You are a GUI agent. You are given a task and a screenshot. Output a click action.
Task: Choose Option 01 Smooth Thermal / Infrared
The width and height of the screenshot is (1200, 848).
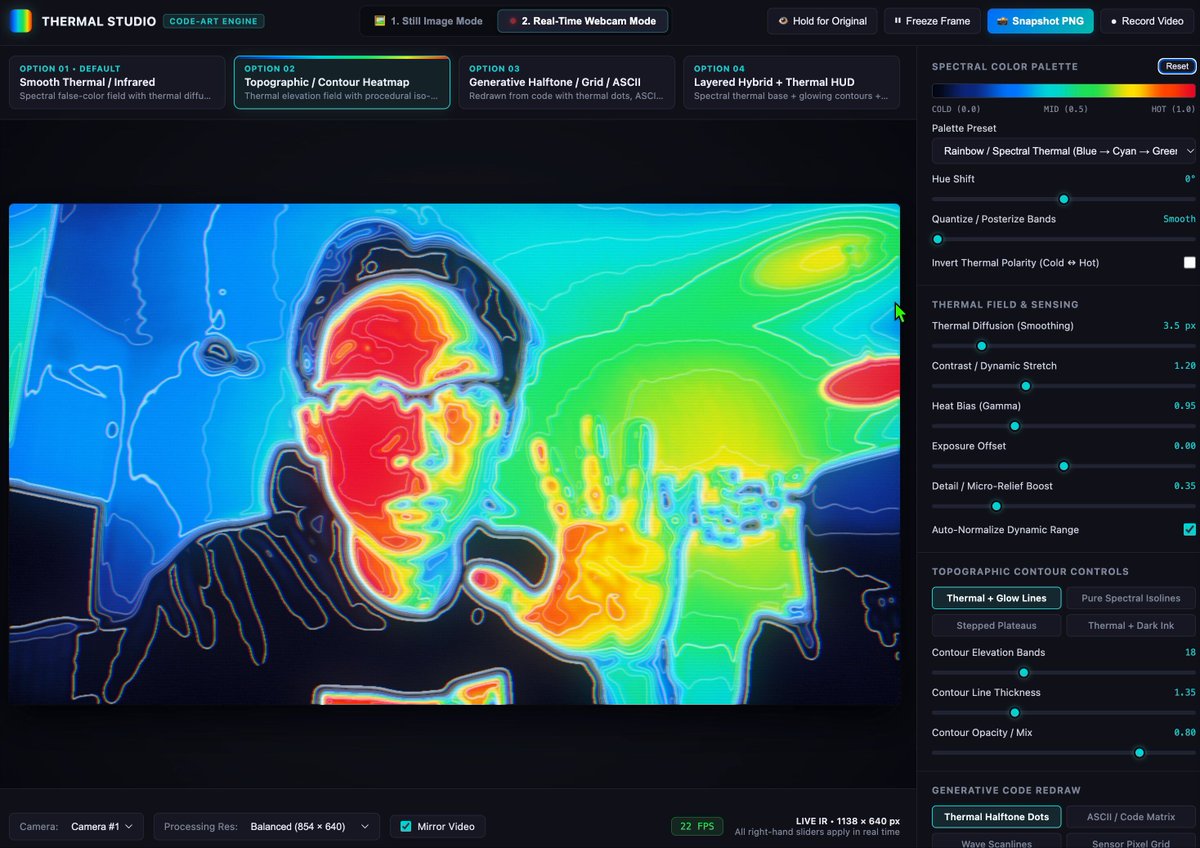coord(117,82)
